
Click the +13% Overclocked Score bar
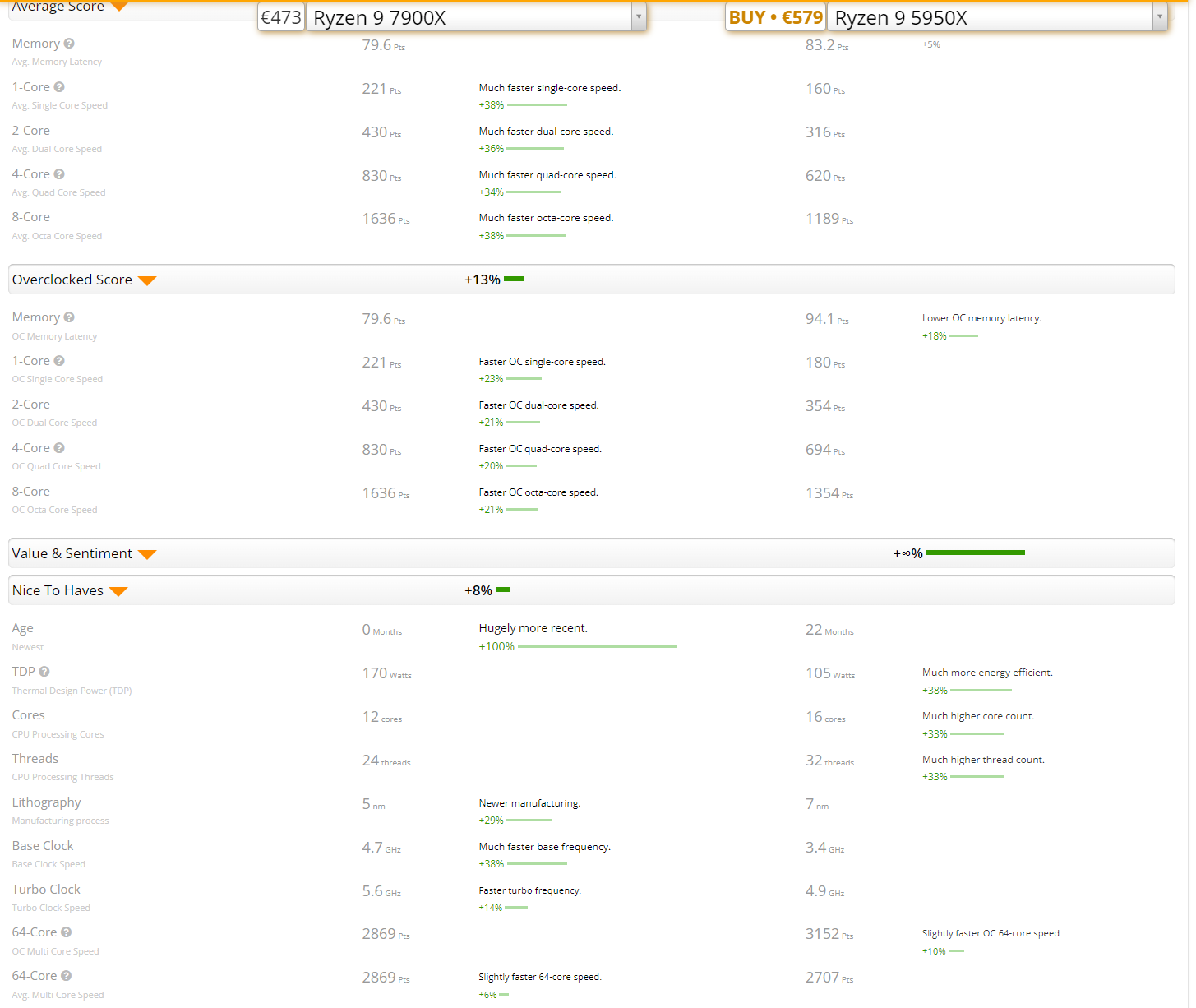point(514,279)
